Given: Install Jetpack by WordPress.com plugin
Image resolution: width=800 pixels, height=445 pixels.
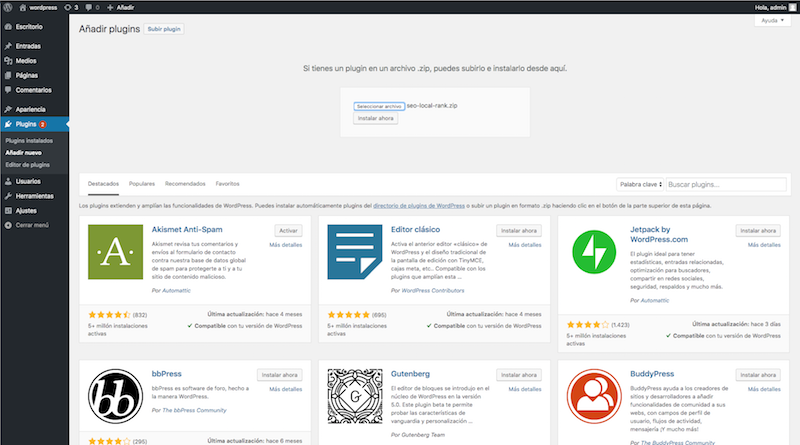Looking at the screenshot, I should click(x=758, y=231).
